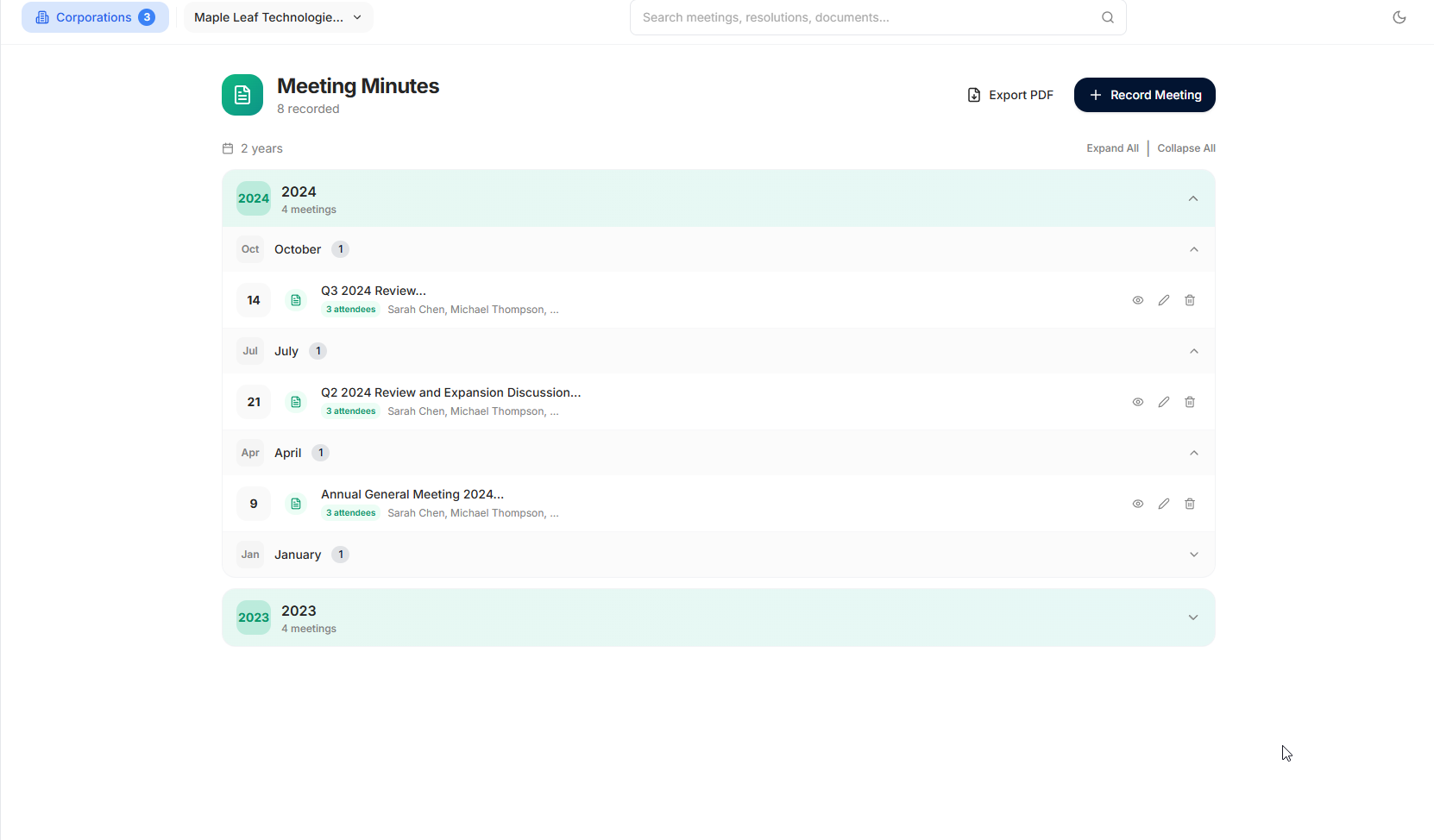Delete the Annual General Meeting 2024

point(1190,504)
